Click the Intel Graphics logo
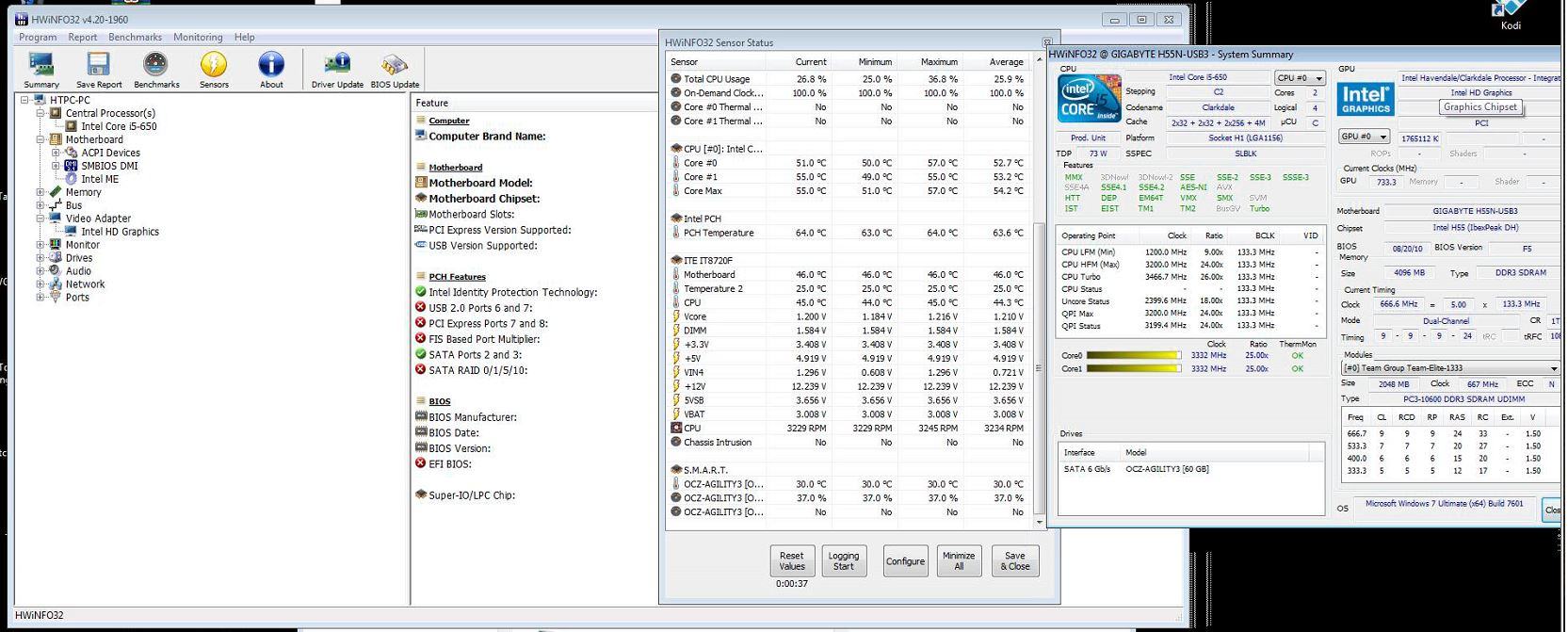 [x=1366, y=99]
